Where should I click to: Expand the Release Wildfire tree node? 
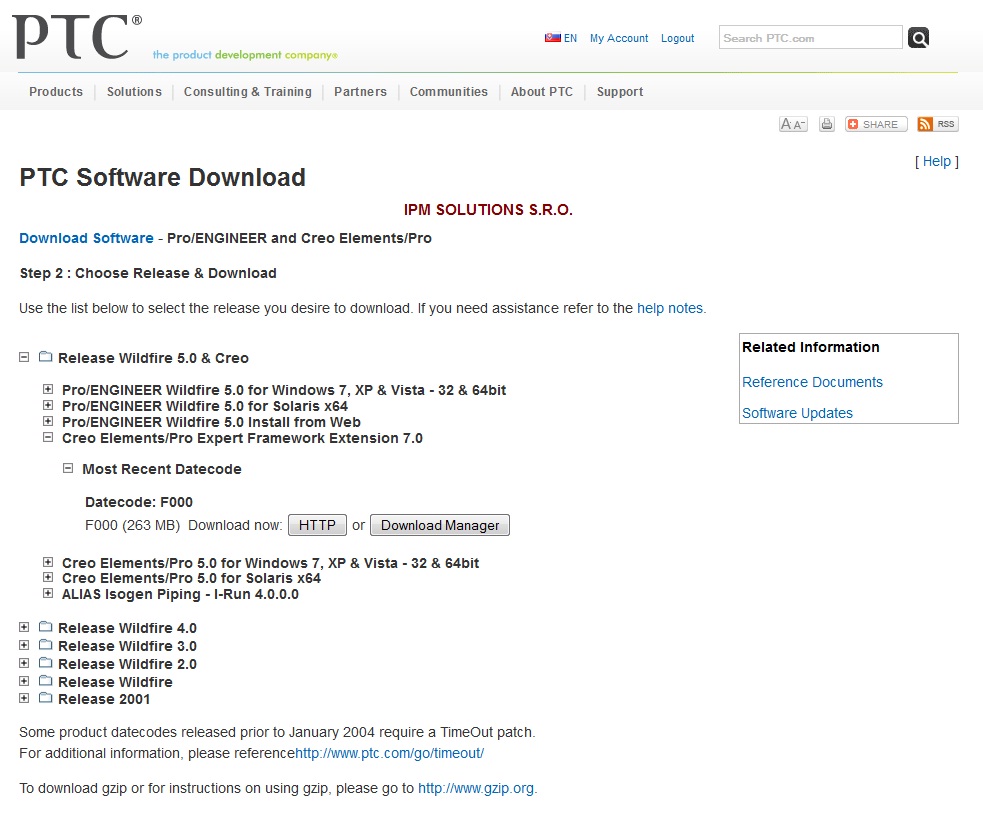pyautogui.click(x=24, y=680)
